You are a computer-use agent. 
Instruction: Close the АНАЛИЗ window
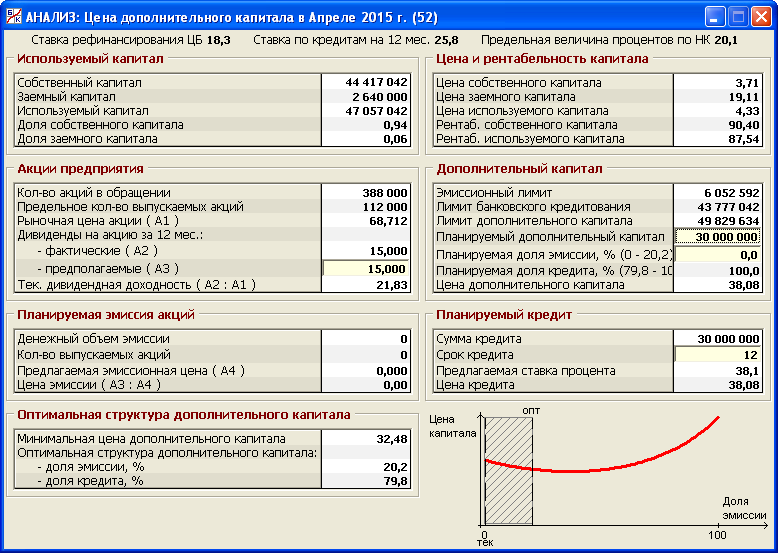click(x=761, y=17)
